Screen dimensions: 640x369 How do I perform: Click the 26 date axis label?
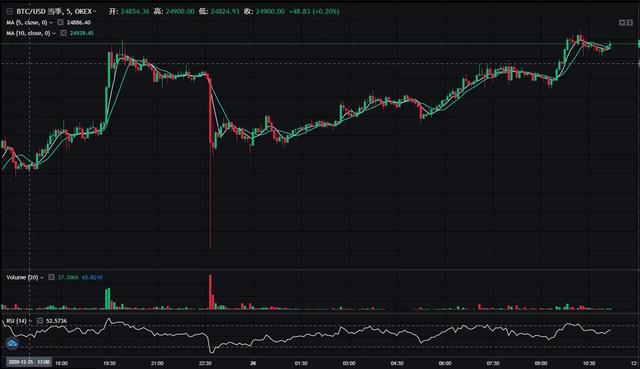[x=253, y=363]
